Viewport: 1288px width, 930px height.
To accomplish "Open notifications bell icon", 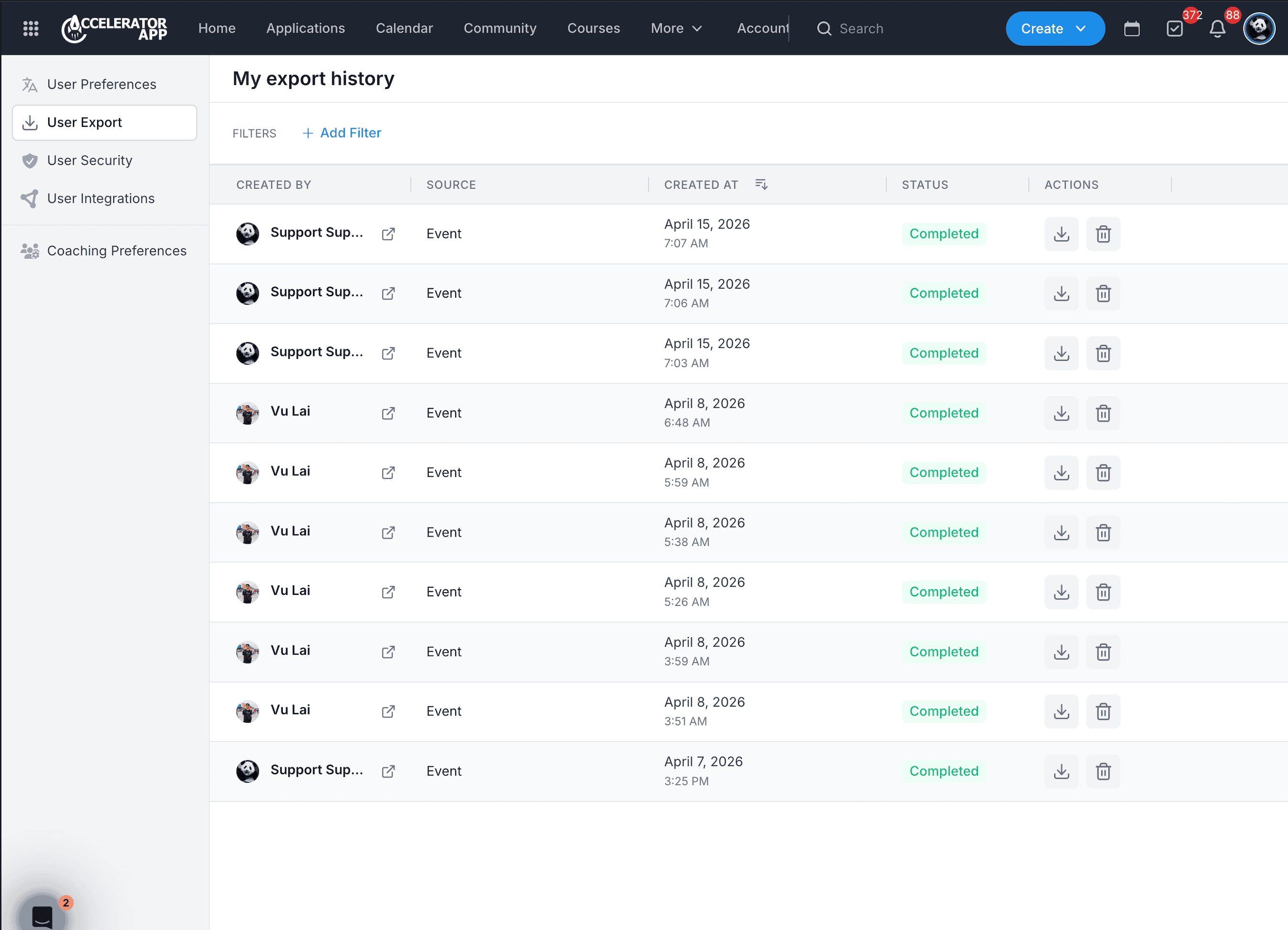I will point(1217,28).
